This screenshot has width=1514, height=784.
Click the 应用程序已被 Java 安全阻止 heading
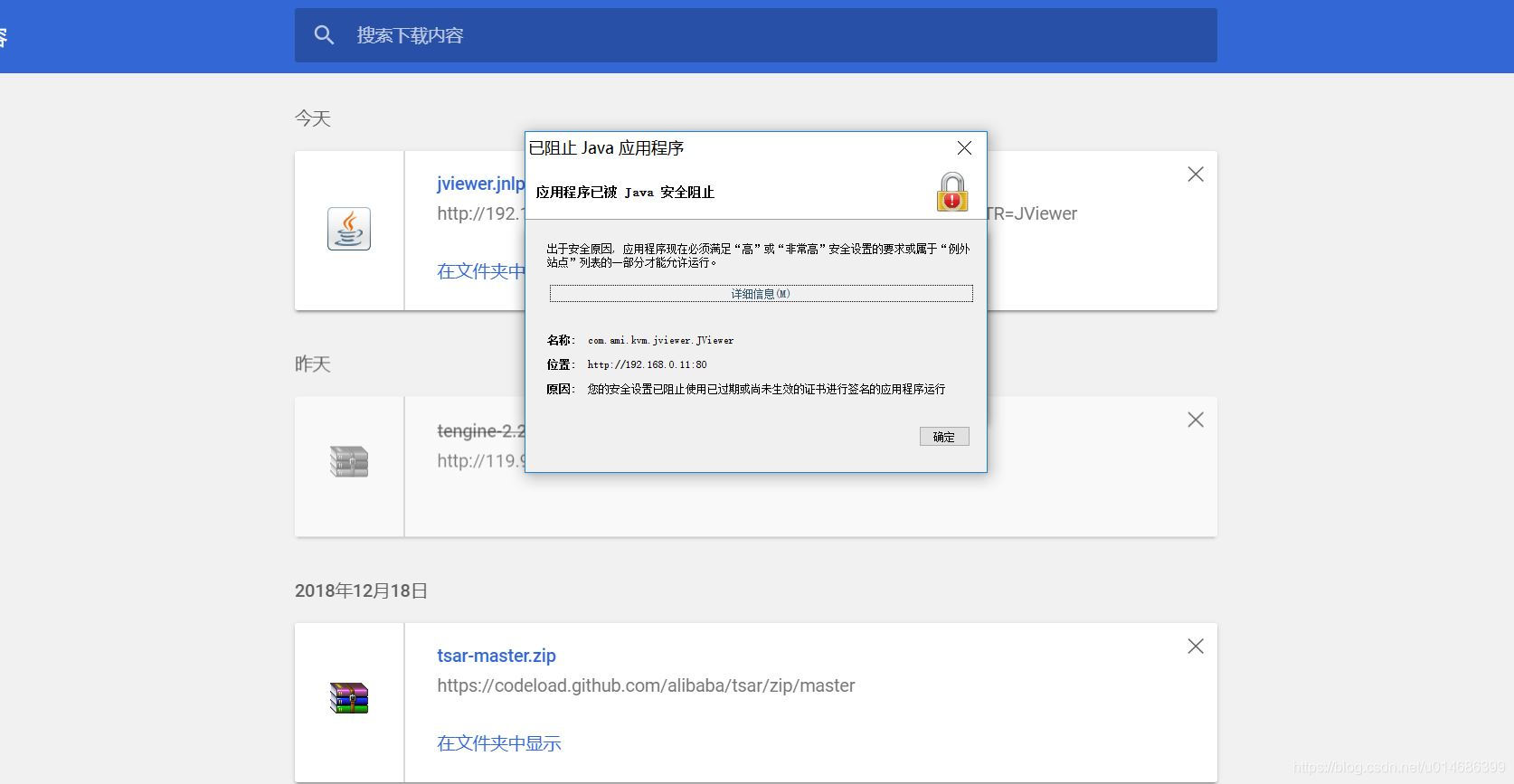click(x=625, y=192)
